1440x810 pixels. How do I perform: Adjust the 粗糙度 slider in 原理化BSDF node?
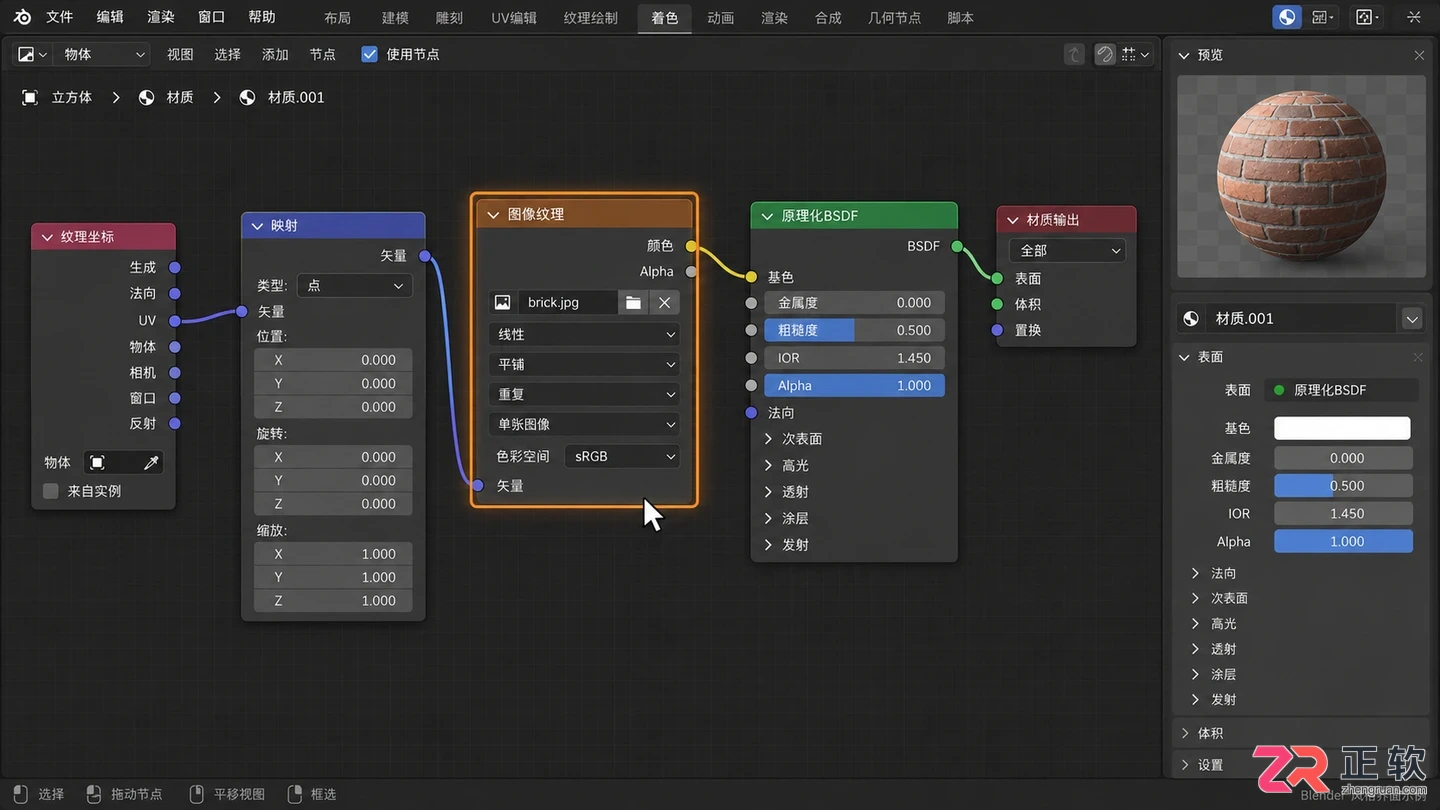(x=855, y=330)
